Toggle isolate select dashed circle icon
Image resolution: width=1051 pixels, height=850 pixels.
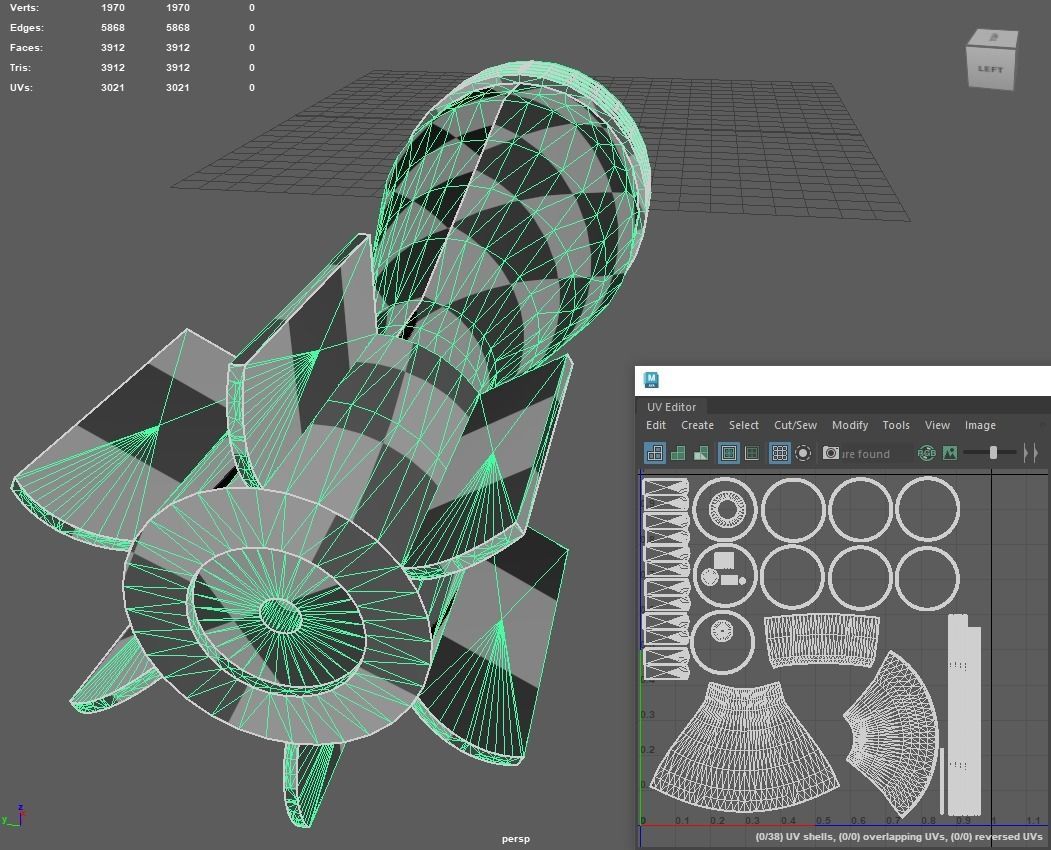[x=803, y=453]
